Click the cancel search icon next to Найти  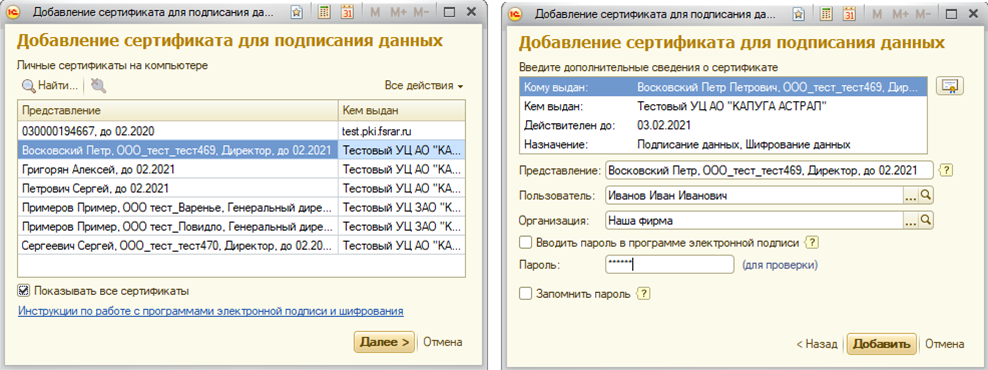[x=98, y=85]
